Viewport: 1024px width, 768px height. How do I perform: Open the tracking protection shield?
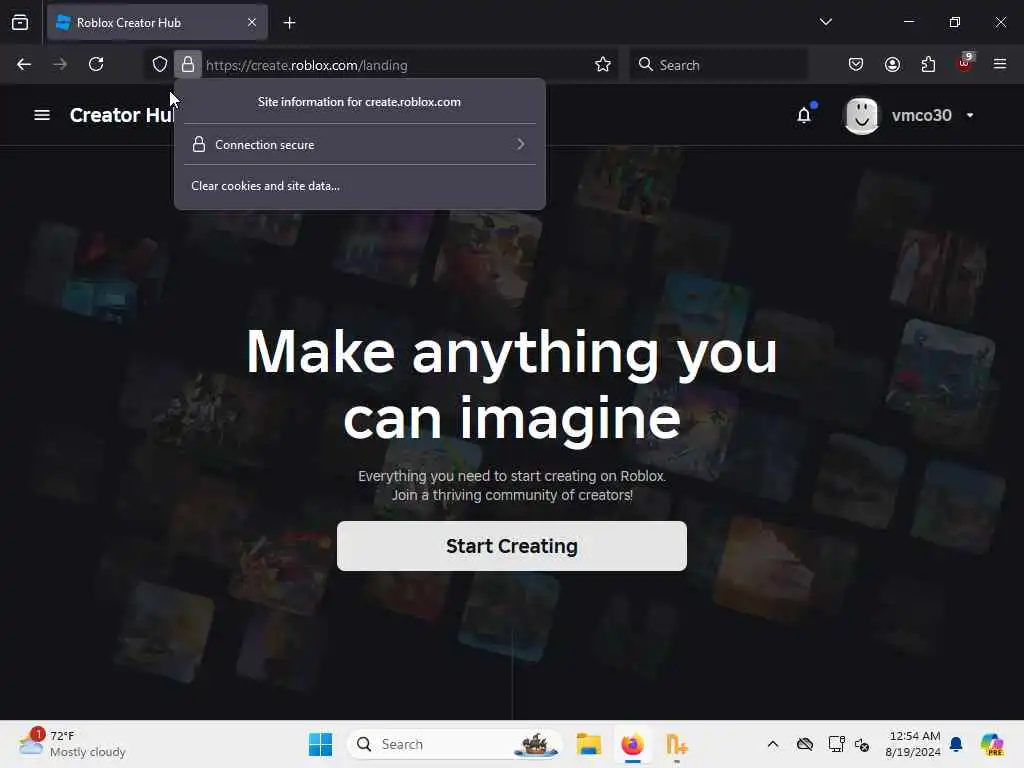[160, 64]
